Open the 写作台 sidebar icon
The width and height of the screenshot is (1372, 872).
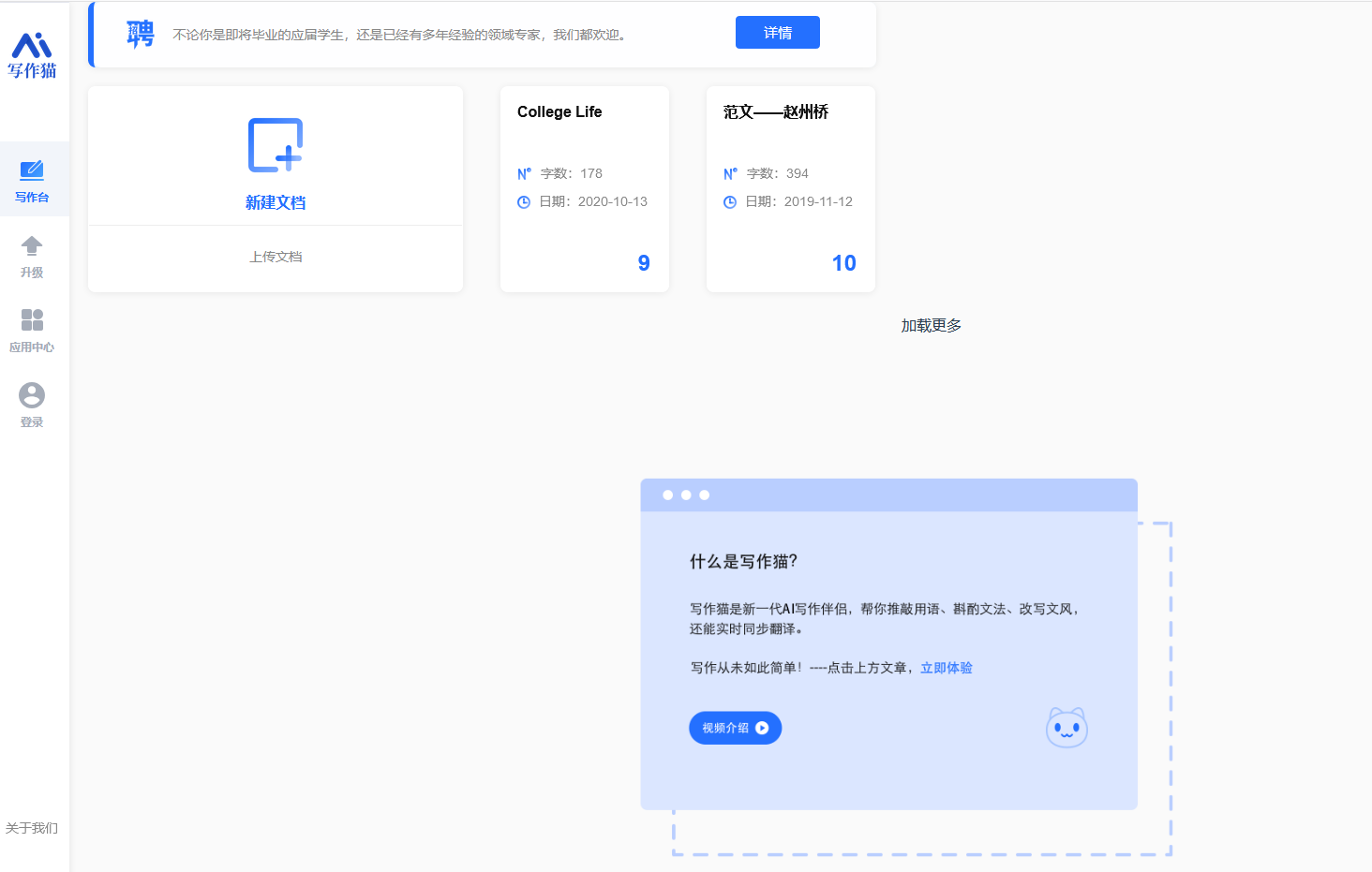point(32,170)
